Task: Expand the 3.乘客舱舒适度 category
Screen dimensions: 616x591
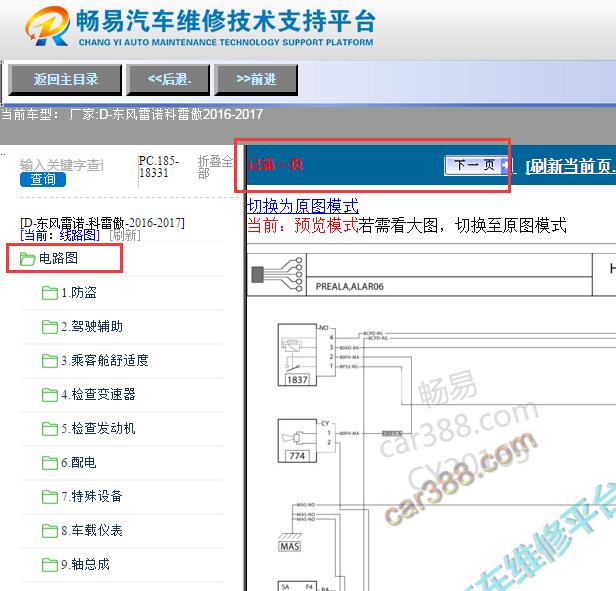Action: [x=105, y=360]
